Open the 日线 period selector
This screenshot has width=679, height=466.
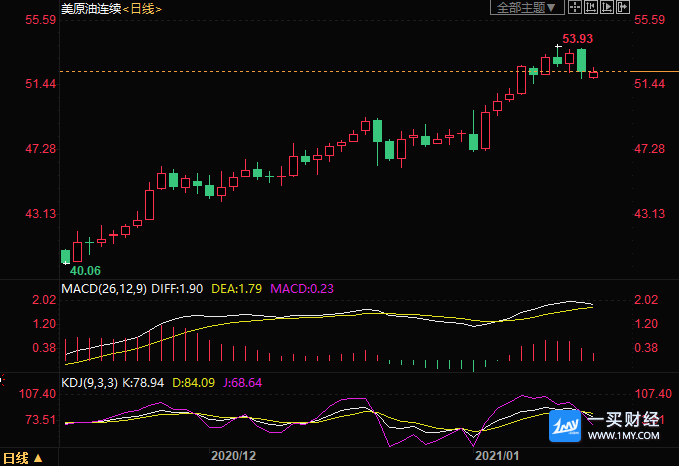[x=23, y=458]
